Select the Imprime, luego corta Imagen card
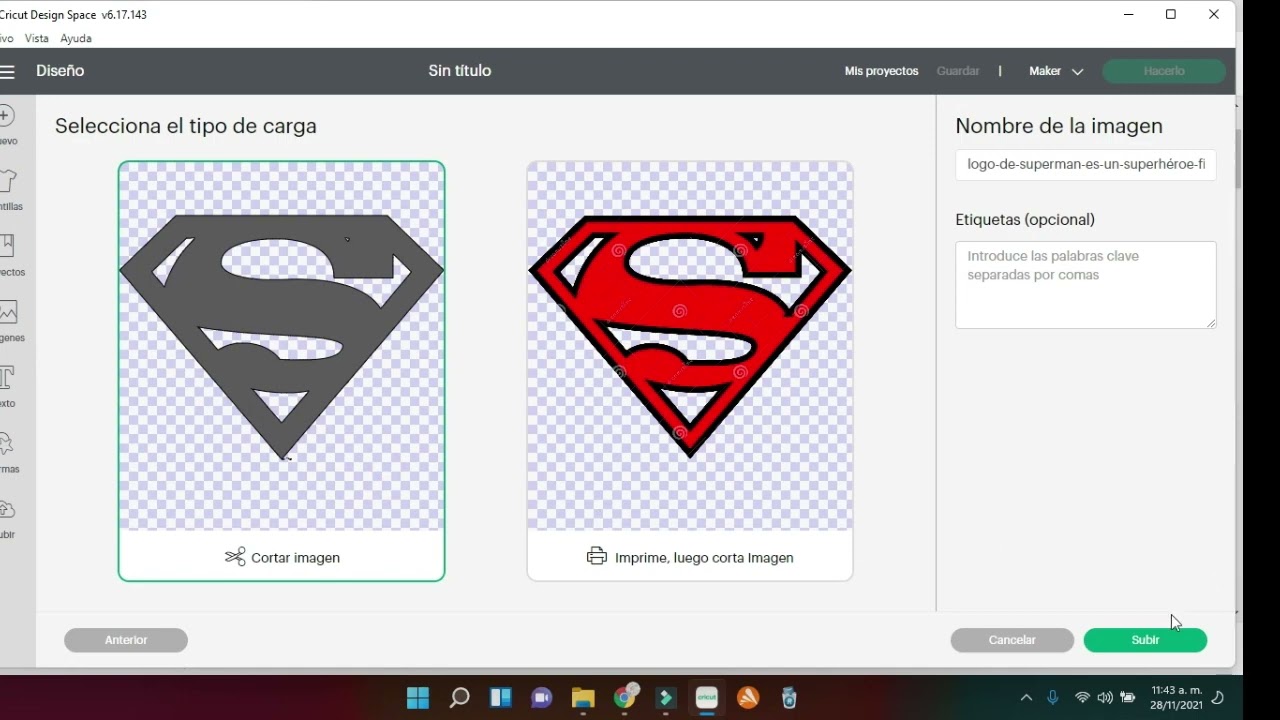This screenshot has width=1280, height=720. point(690,371)
